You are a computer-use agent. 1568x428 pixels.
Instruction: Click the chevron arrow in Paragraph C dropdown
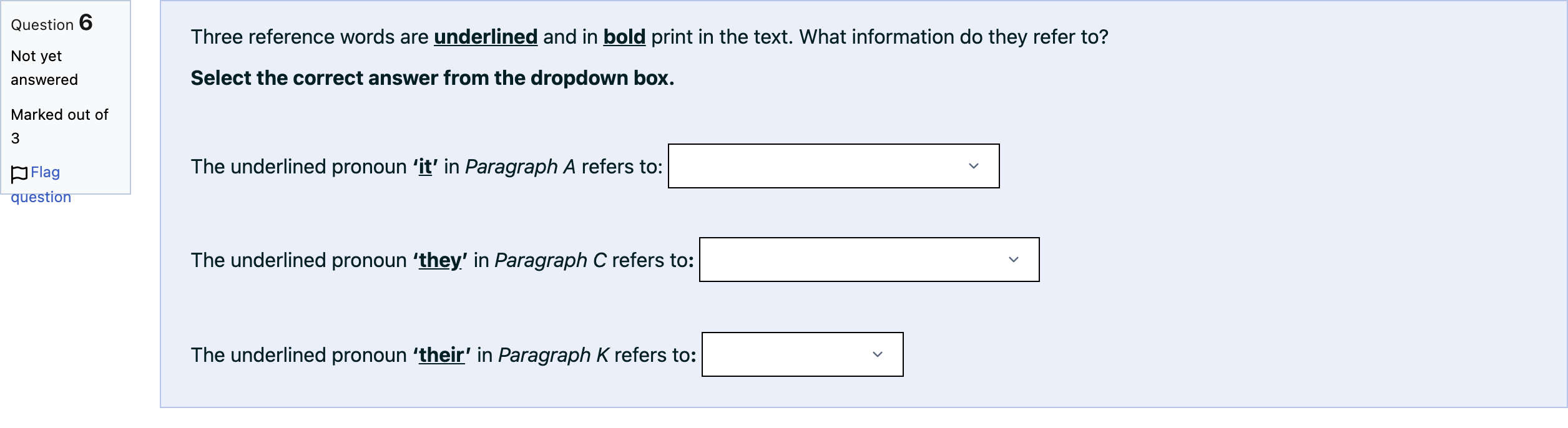tap(1013, 260)
